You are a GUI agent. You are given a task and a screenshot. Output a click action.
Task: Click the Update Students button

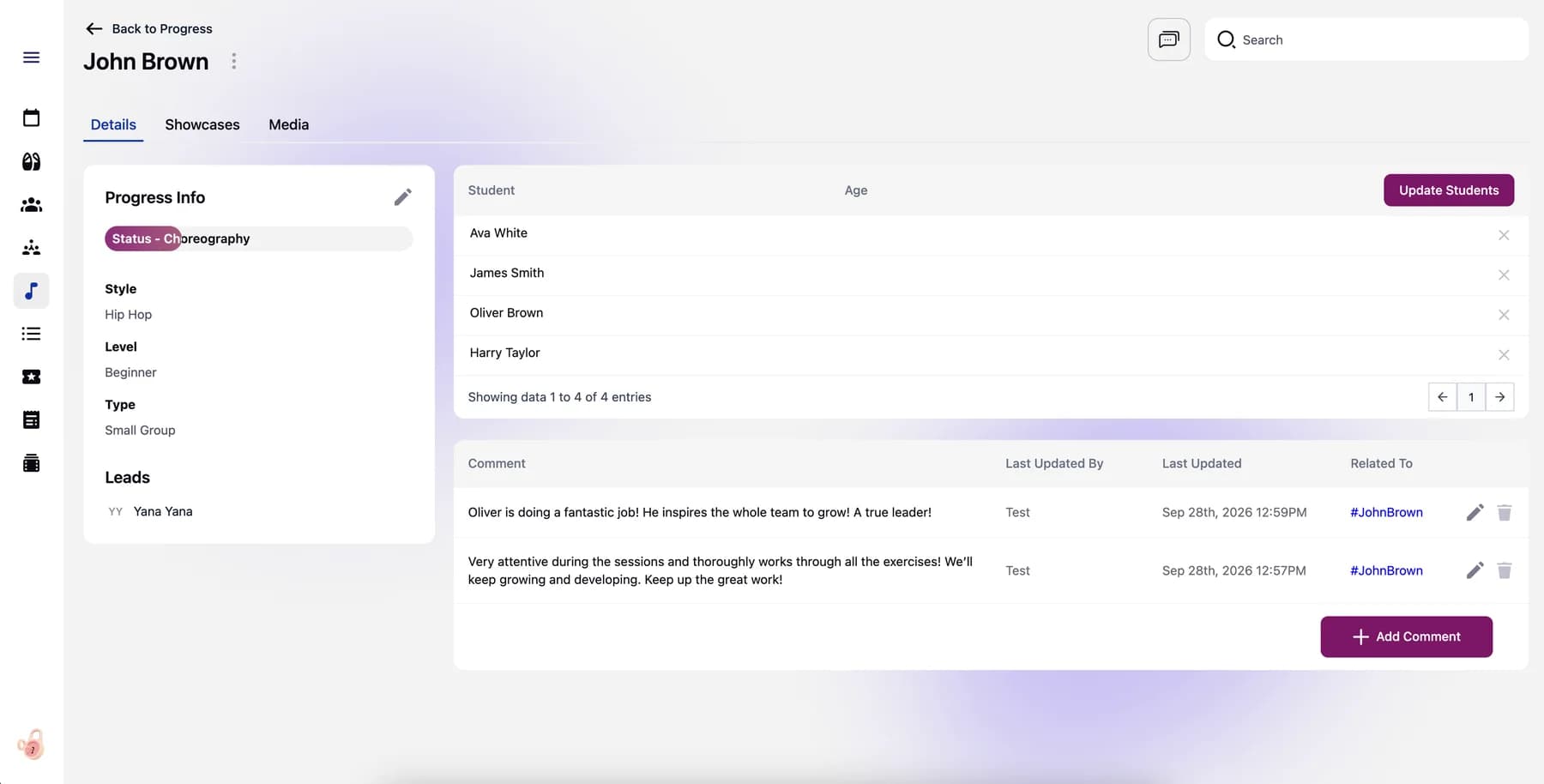(1448, 190)
